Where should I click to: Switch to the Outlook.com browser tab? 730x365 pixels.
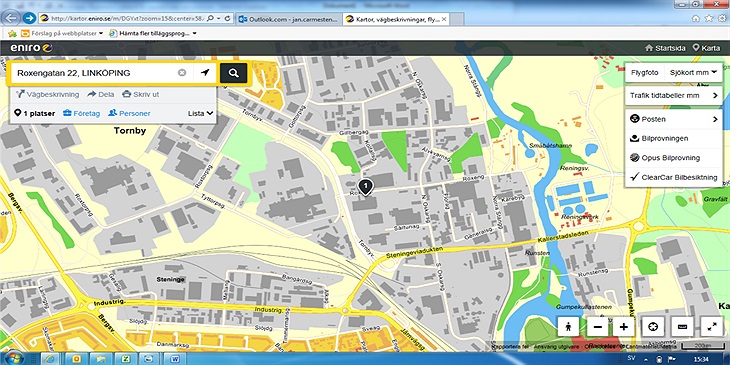289,19
